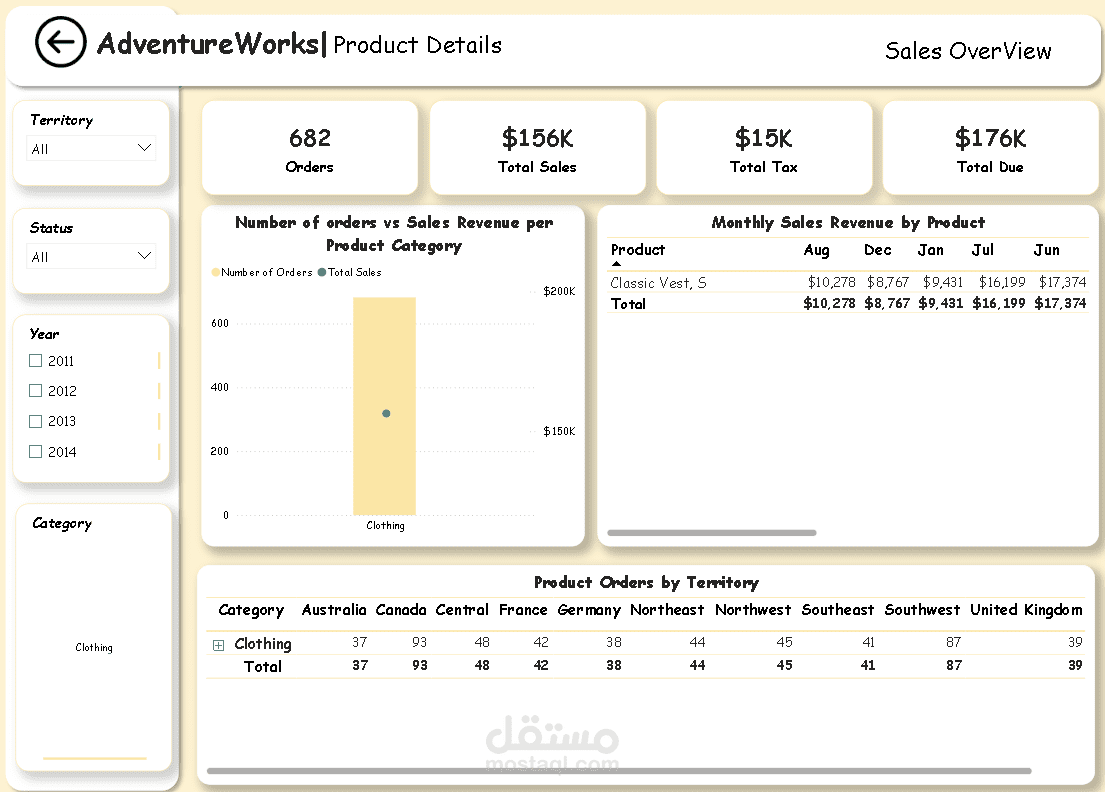The height and width of the screenshot is (792, 1105).
Task: Click the Monthly Sales table horizontal scrollbar
Action: pyautogui.click(x=712, y=533)
